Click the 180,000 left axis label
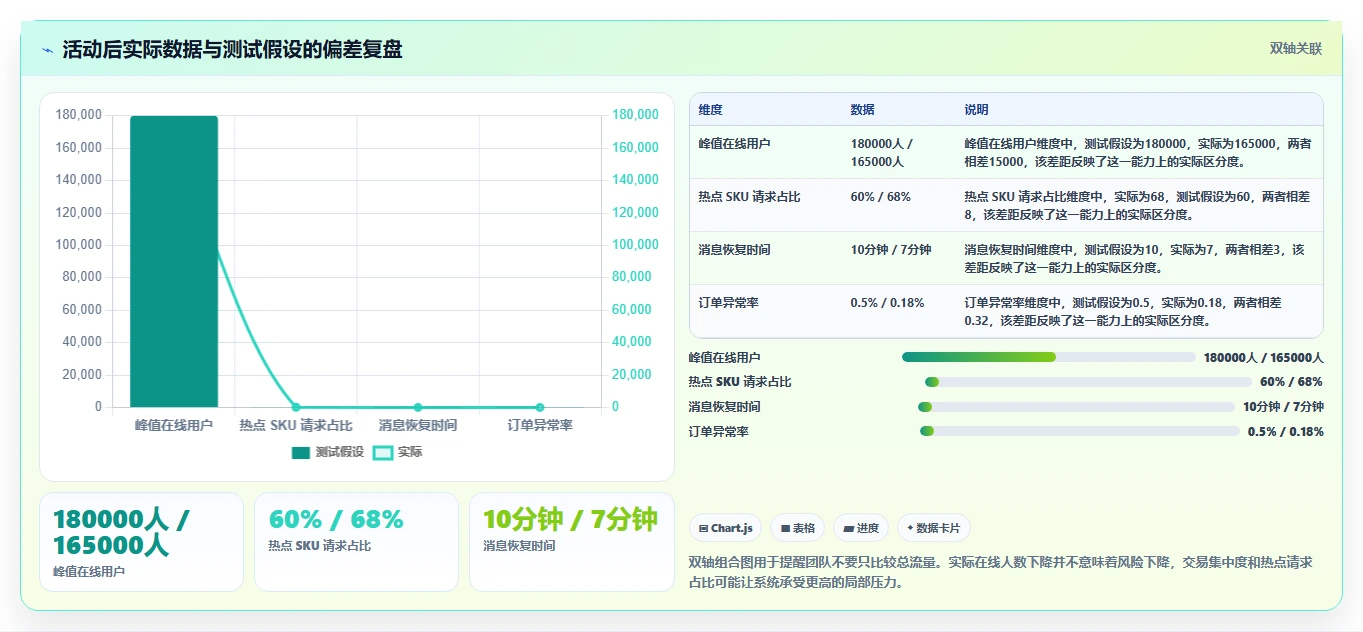The width and height of the screenshot is (1363, 632). (79, 115)
